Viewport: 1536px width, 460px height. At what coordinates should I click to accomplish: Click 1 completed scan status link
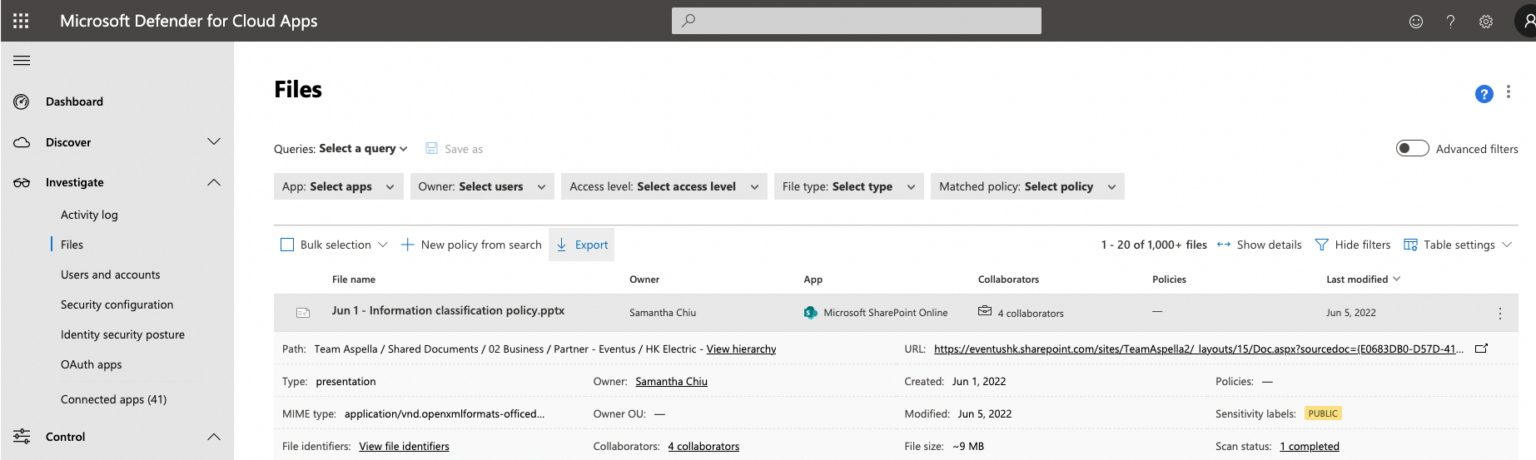coord(1309,447)
